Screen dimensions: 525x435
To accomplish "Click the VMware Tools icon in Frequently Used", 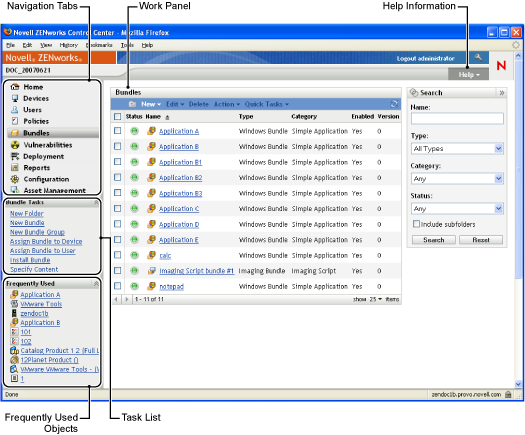I will click(14, 304).
